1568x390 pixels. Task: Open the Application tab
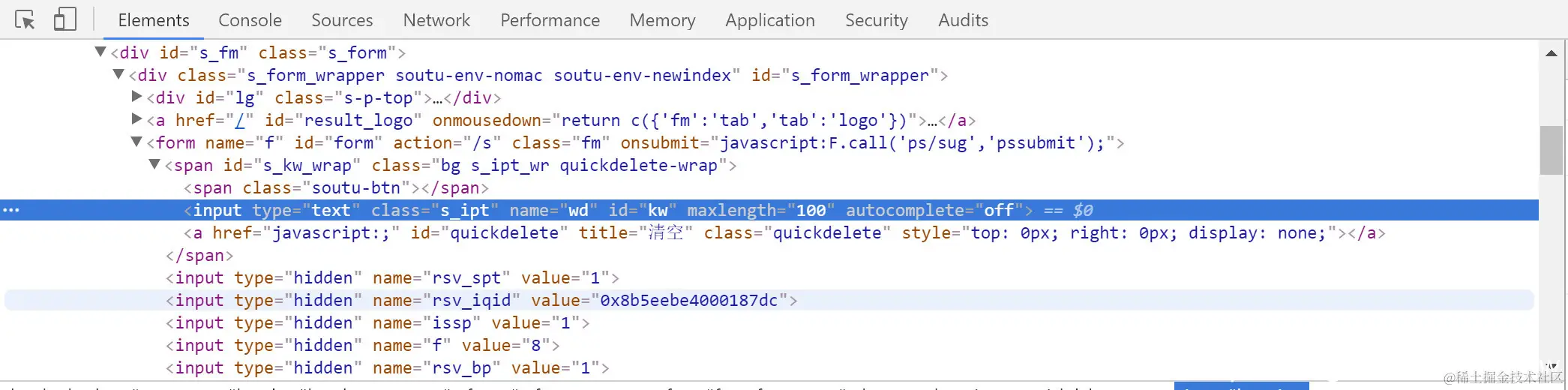(769, 20)
